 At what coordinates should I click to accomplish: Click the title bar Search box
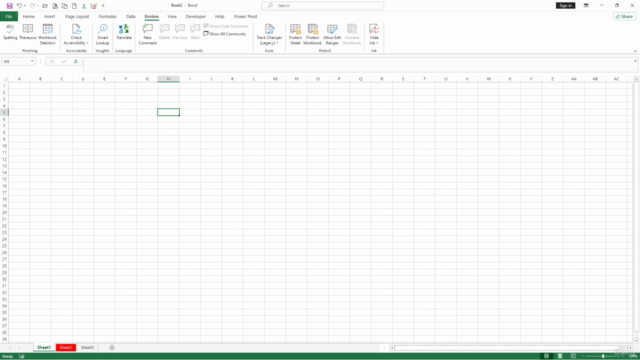[x=322, y=6]
